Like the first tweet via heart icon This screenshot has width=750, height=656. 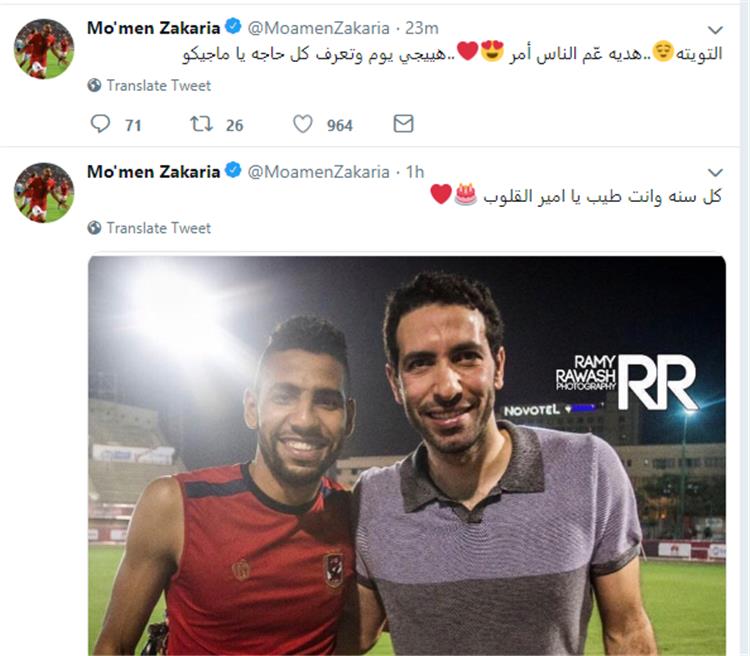303,124
